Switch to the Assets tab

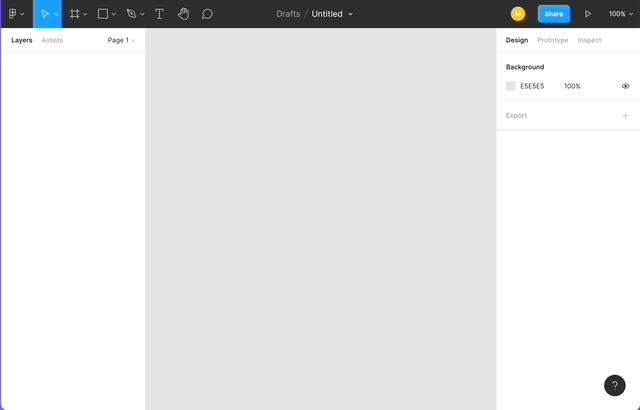point(52,40)
